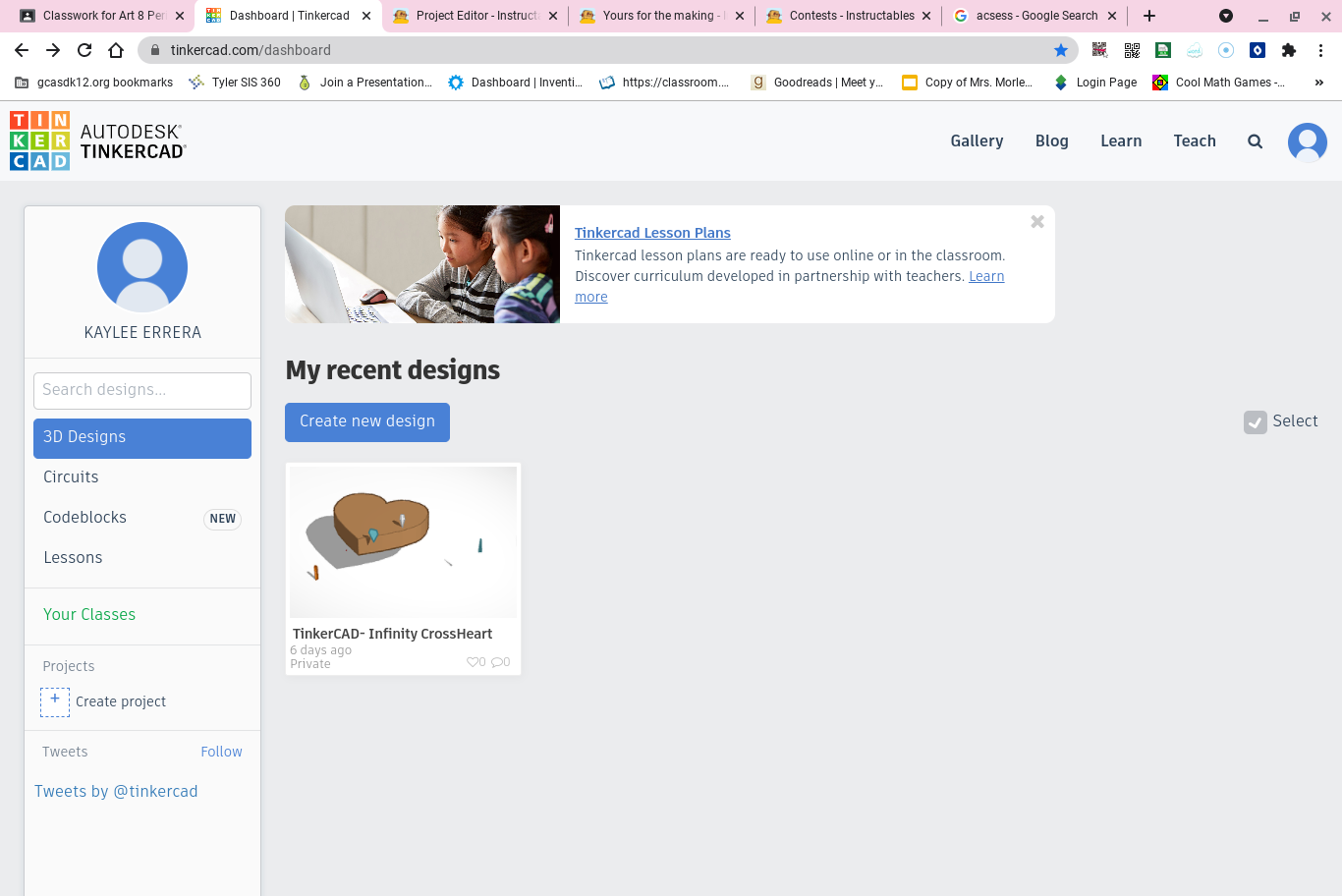Click the green extension icon in toolbar

[x=1163, y=50]
